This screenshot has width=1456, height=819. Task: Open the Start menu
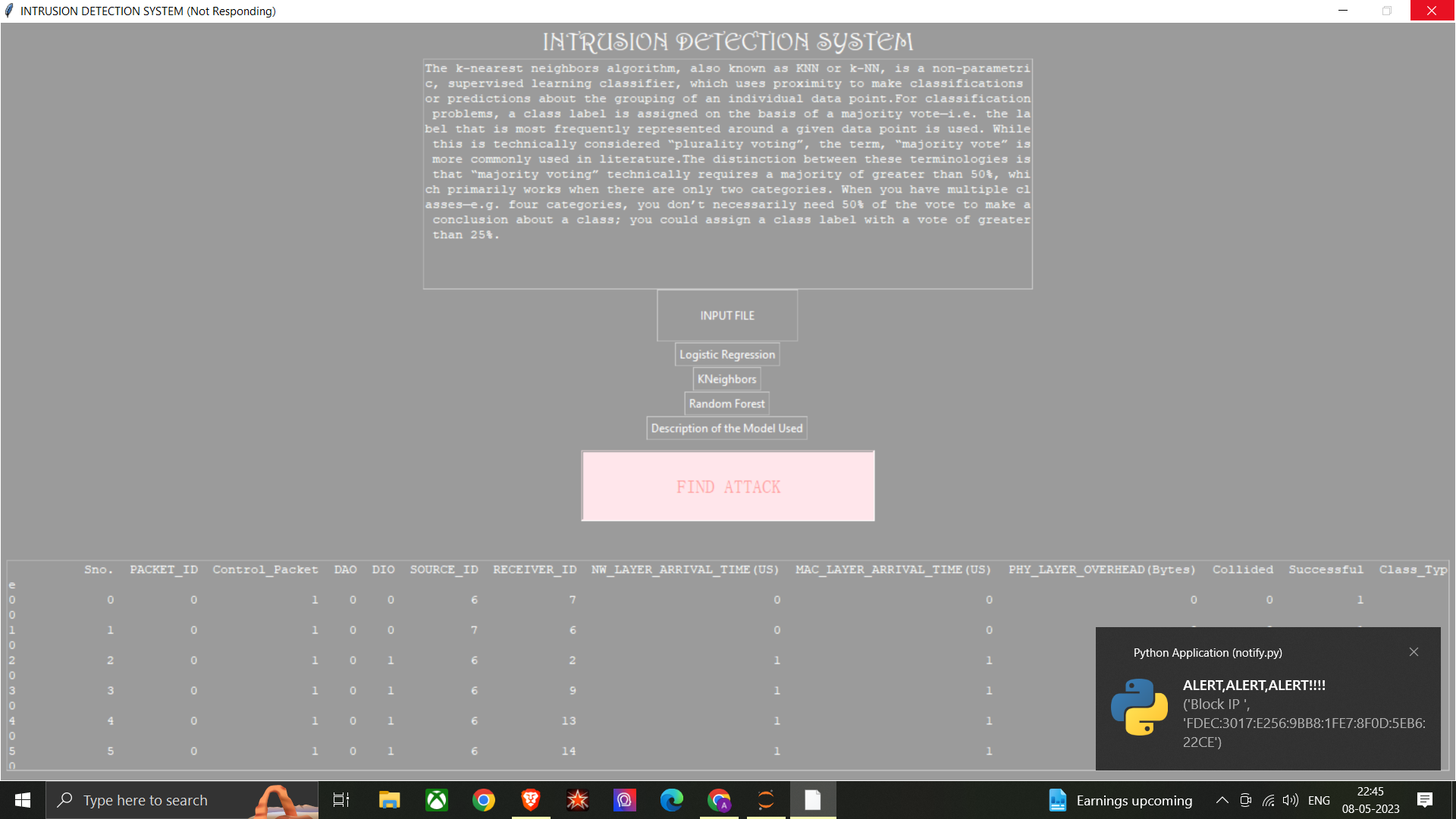[23, 800]
